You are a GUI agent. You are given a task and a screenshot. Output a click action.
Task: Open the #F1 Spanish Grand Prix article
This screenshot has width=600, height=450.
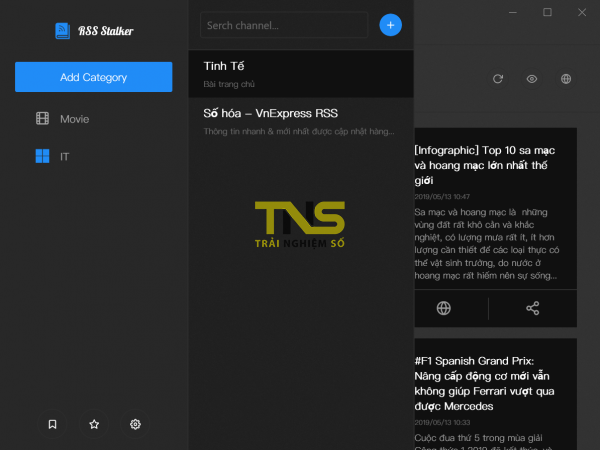pos(484,383)
